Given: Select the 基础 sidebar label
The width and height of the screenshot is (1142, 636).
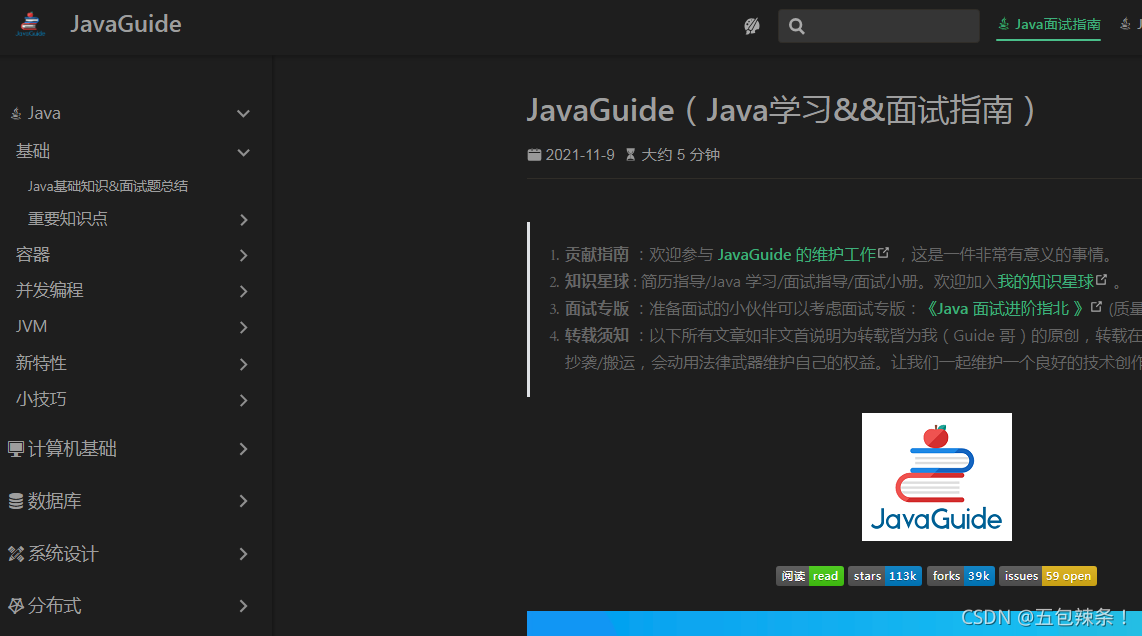Looking at the screenshot, I should pos(33,151).
